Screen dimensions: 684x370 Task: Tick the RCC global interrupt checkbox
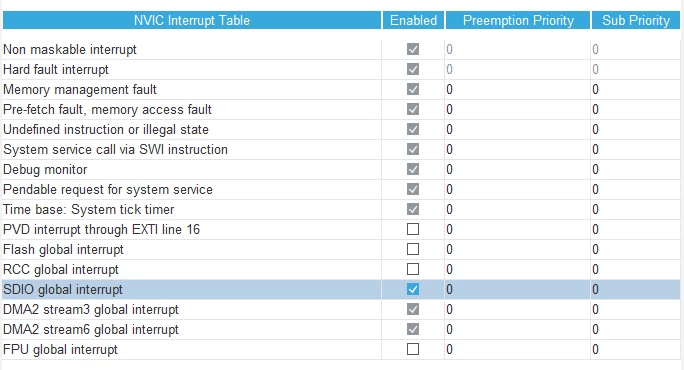413,269
